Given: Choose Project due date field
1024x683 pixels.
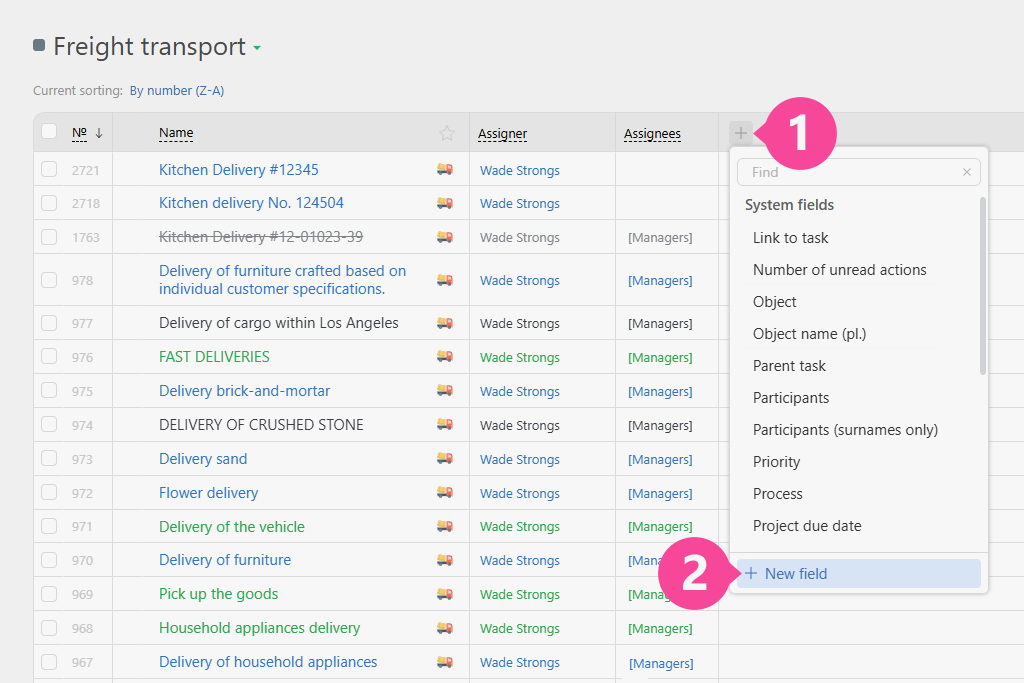Looking at the screenshot, I should (807, 526).
